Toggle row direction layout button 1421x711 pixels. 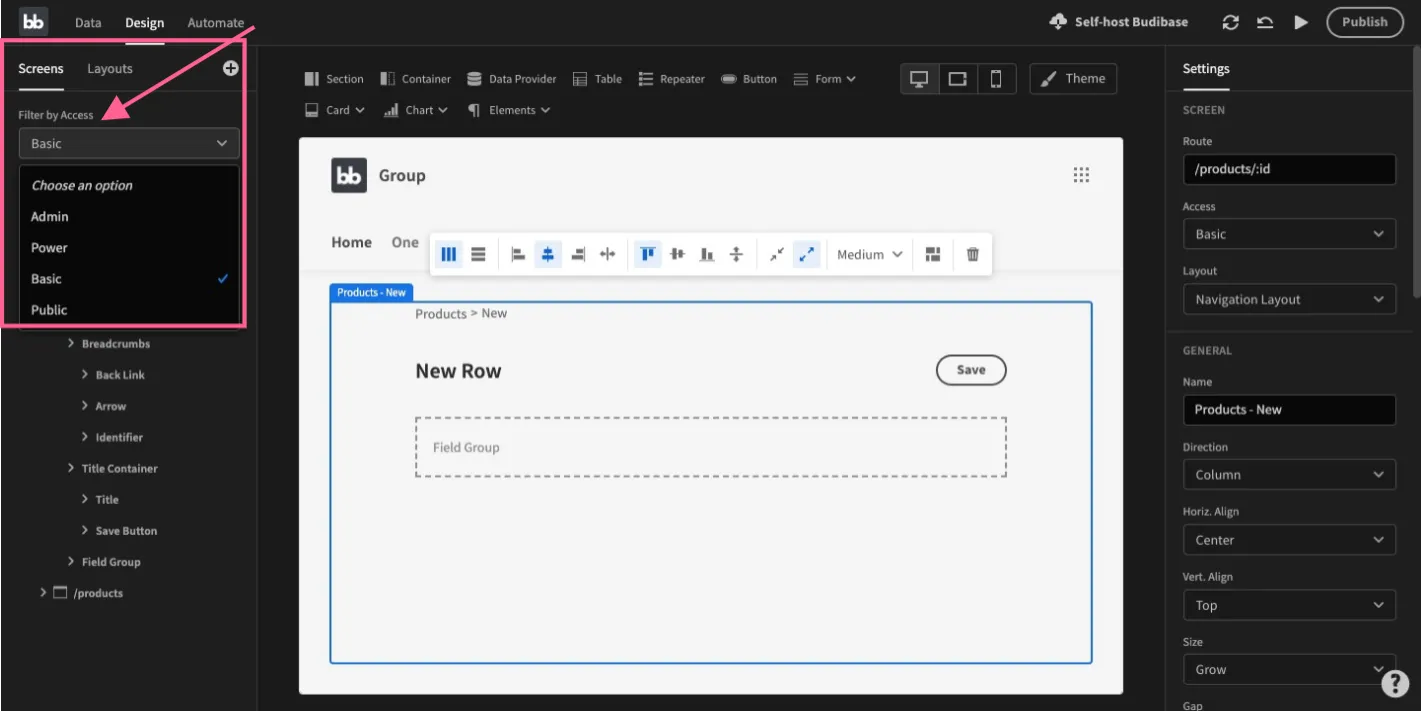point(479,255)
